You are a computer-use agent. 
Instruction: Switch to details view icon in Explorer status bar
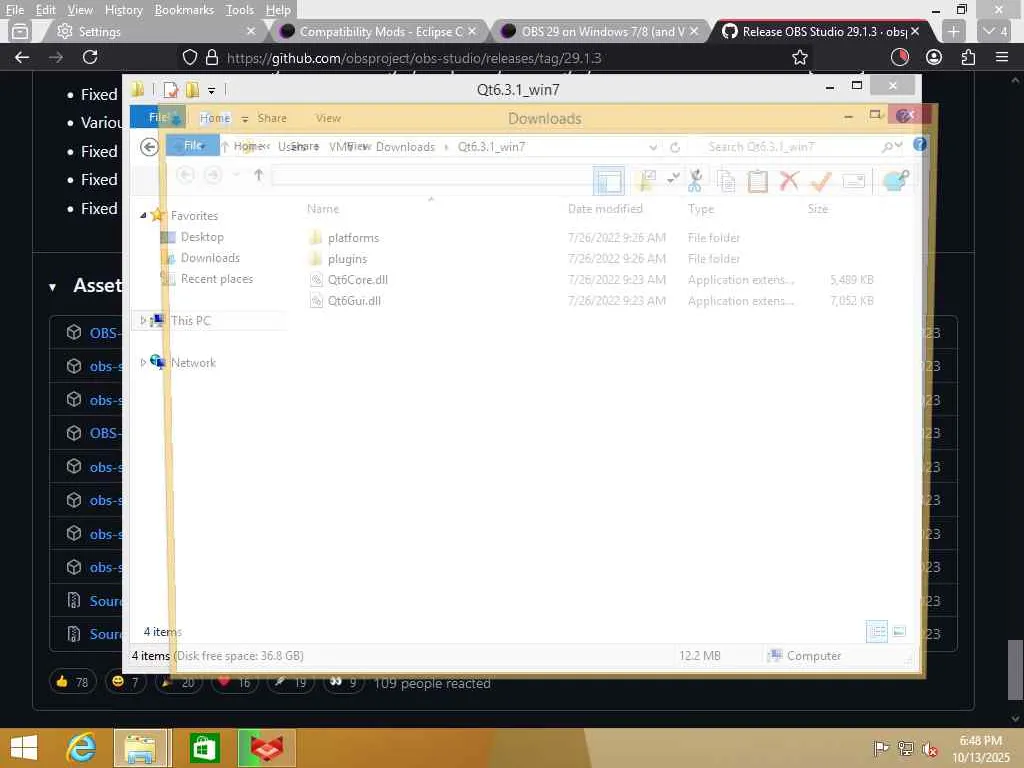tap(876, 632)
